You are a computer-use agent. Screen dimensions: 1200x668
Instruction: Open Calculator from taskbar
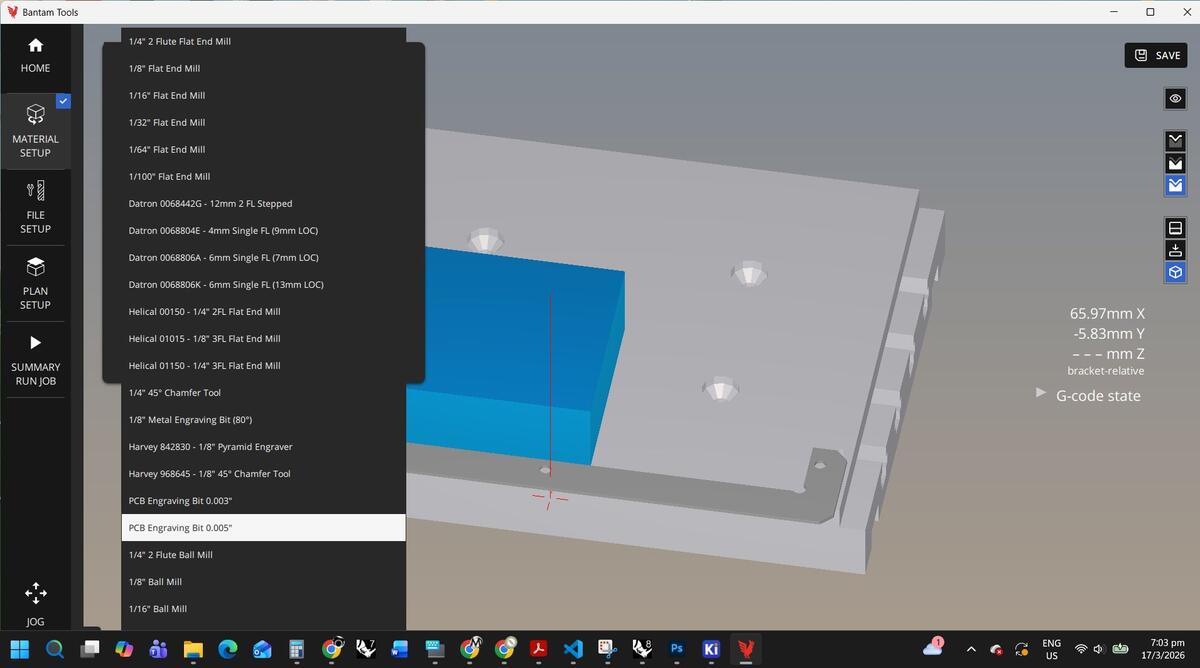(297, 649)
